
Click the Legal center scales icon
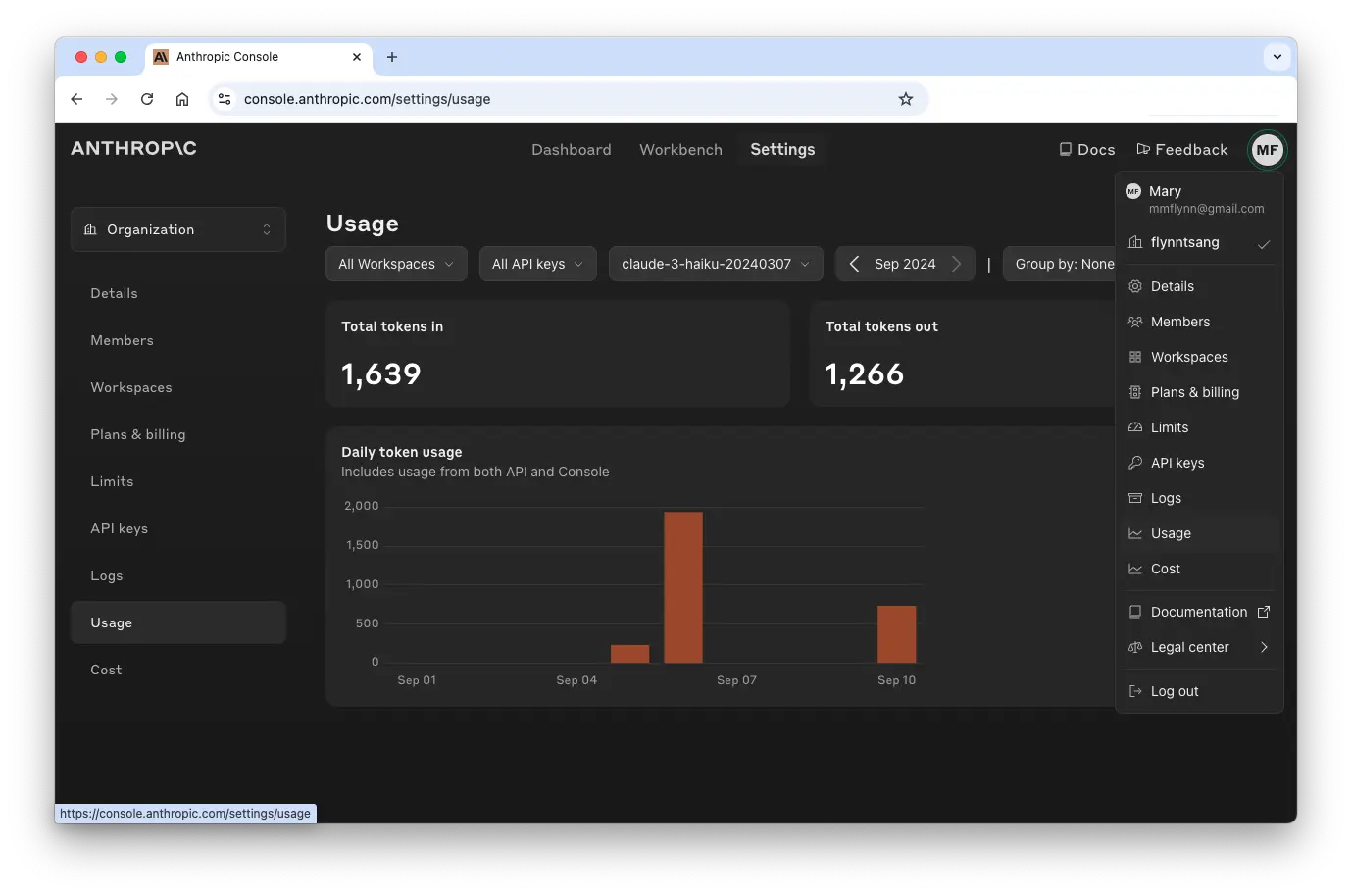click(x=1135, y=647)
